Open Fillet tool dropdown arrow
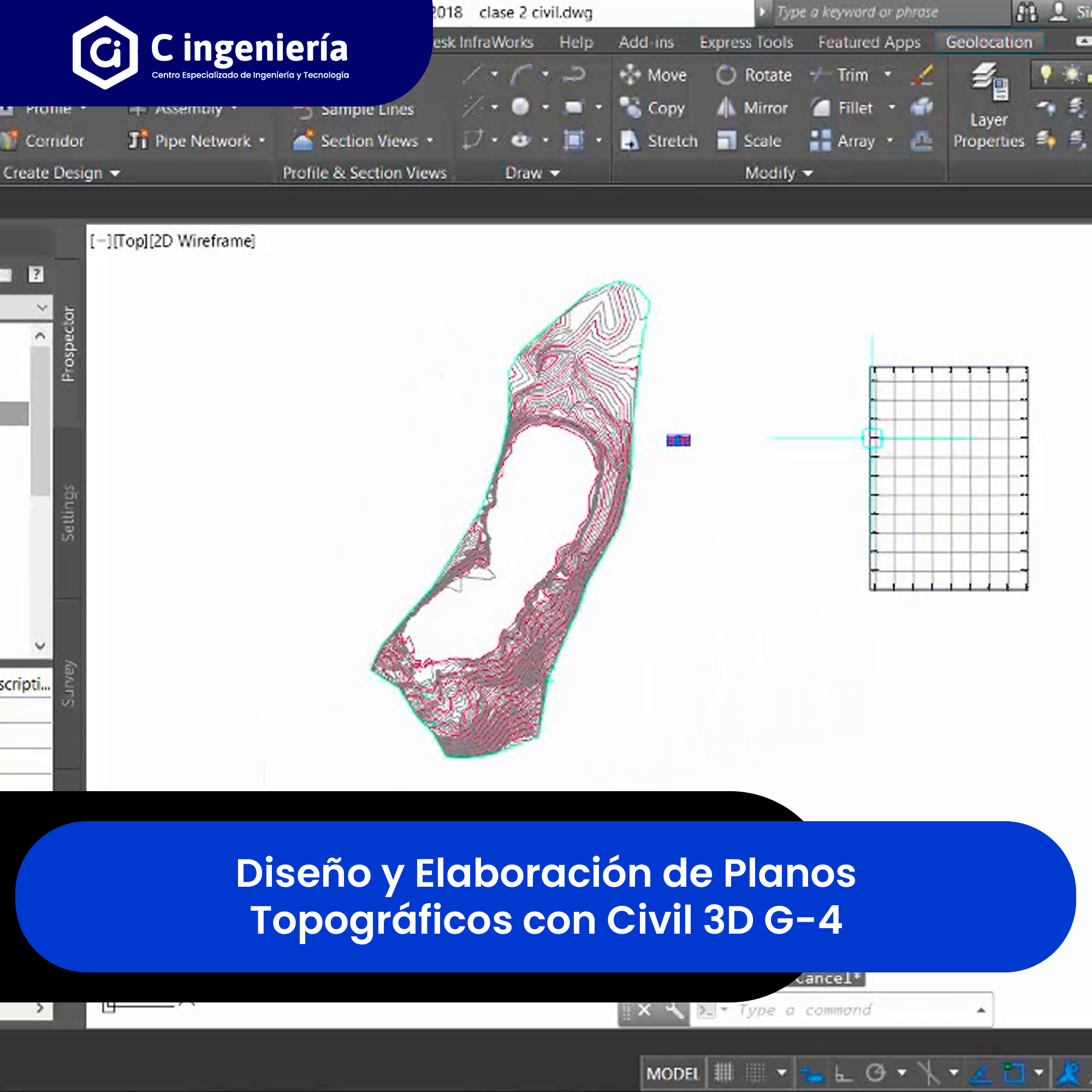Image resolution: width=1092 pixels, height=1092 pixels. click(x=892, y=107)
